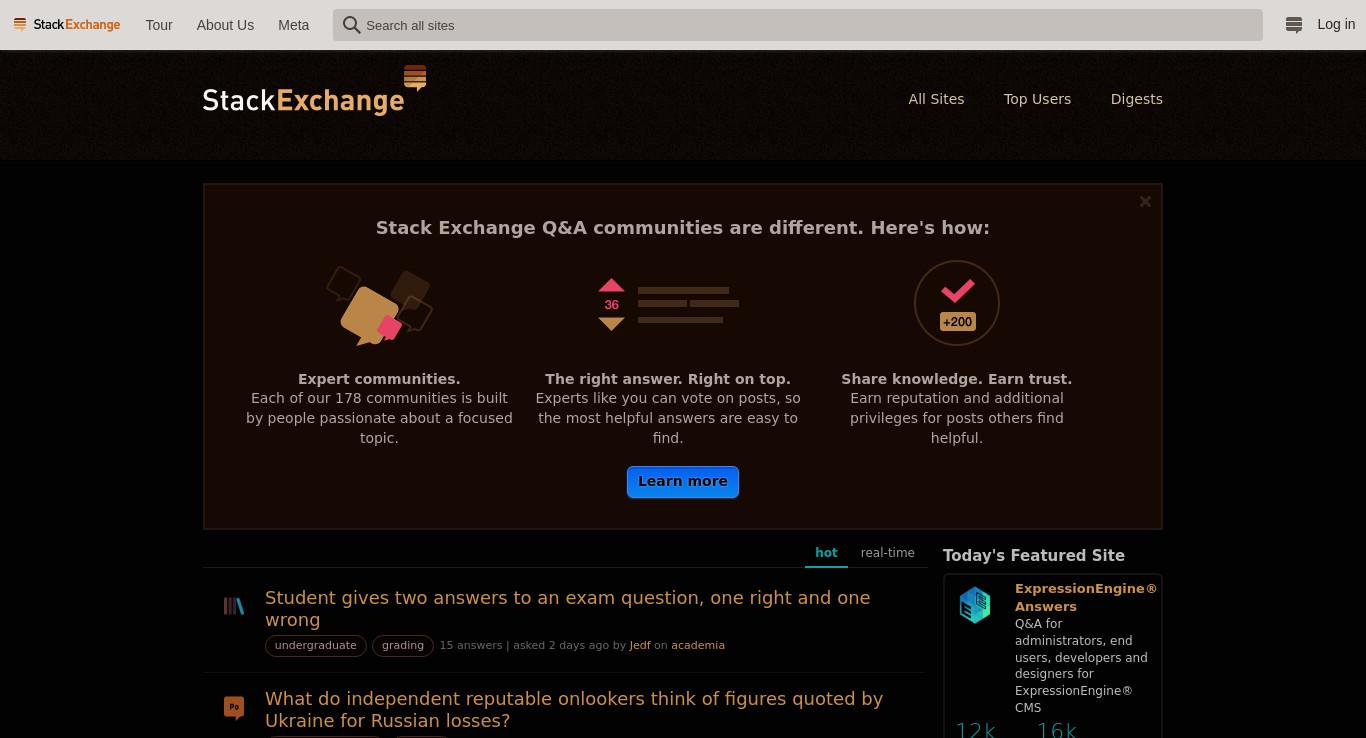Select the undergraduate tag
1366x738 pixels.
(x=316, y=646)
